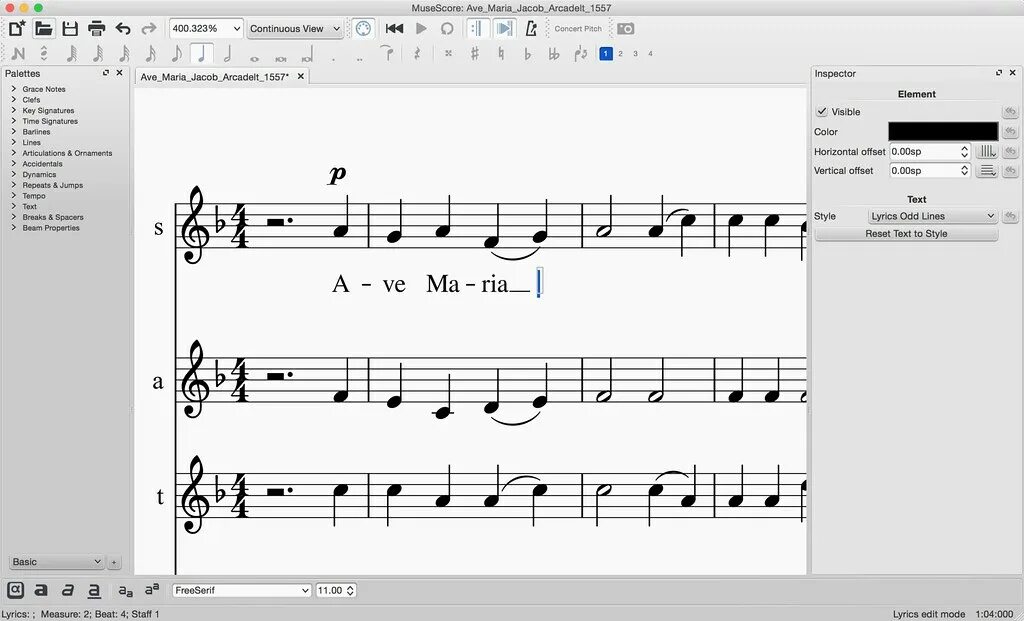Toggle the metronome icon
Image resolution: width=1024 pixels, height=621 pixels.
point(531,28)
